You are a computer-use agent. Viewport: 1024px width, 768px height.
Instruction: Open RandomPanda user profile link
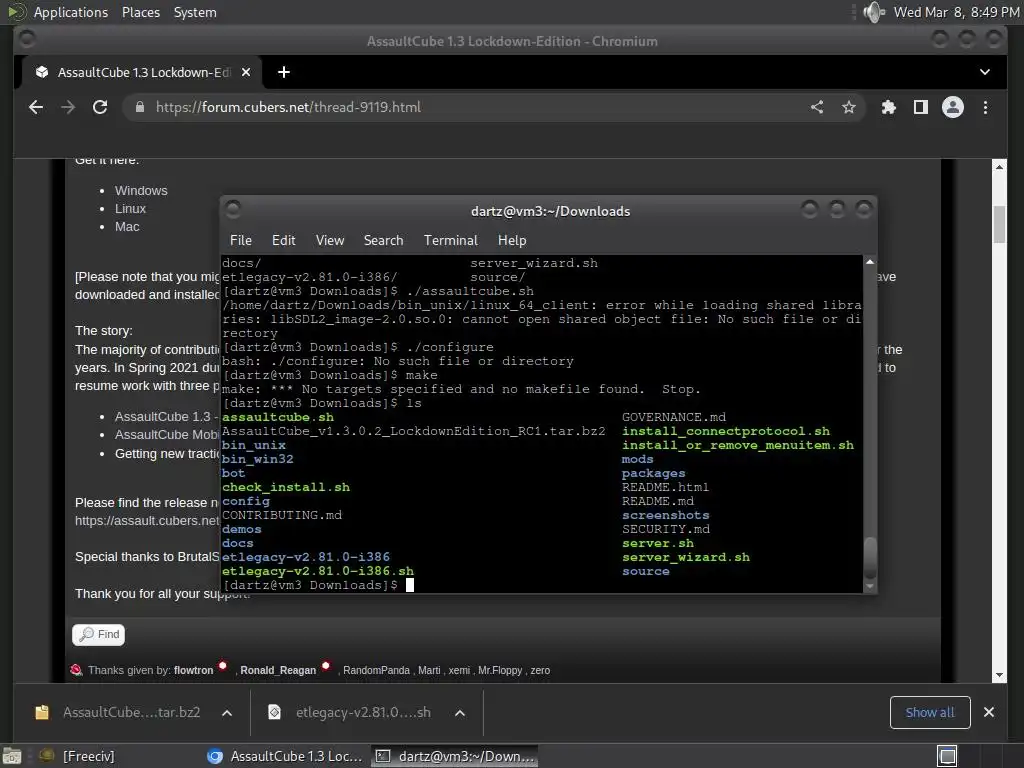coord(376,670)
